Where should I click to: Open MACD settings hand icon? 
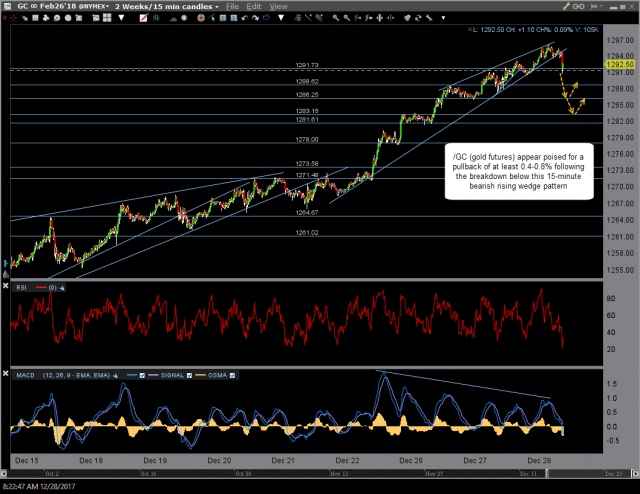click(x=115, y=376)
